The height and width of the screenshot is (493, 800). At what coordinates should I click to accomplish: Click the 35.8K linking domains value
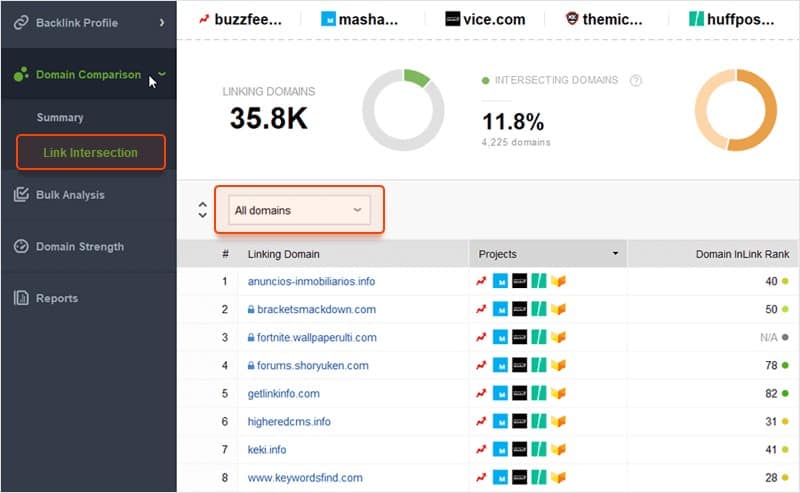tap(268, 118)
